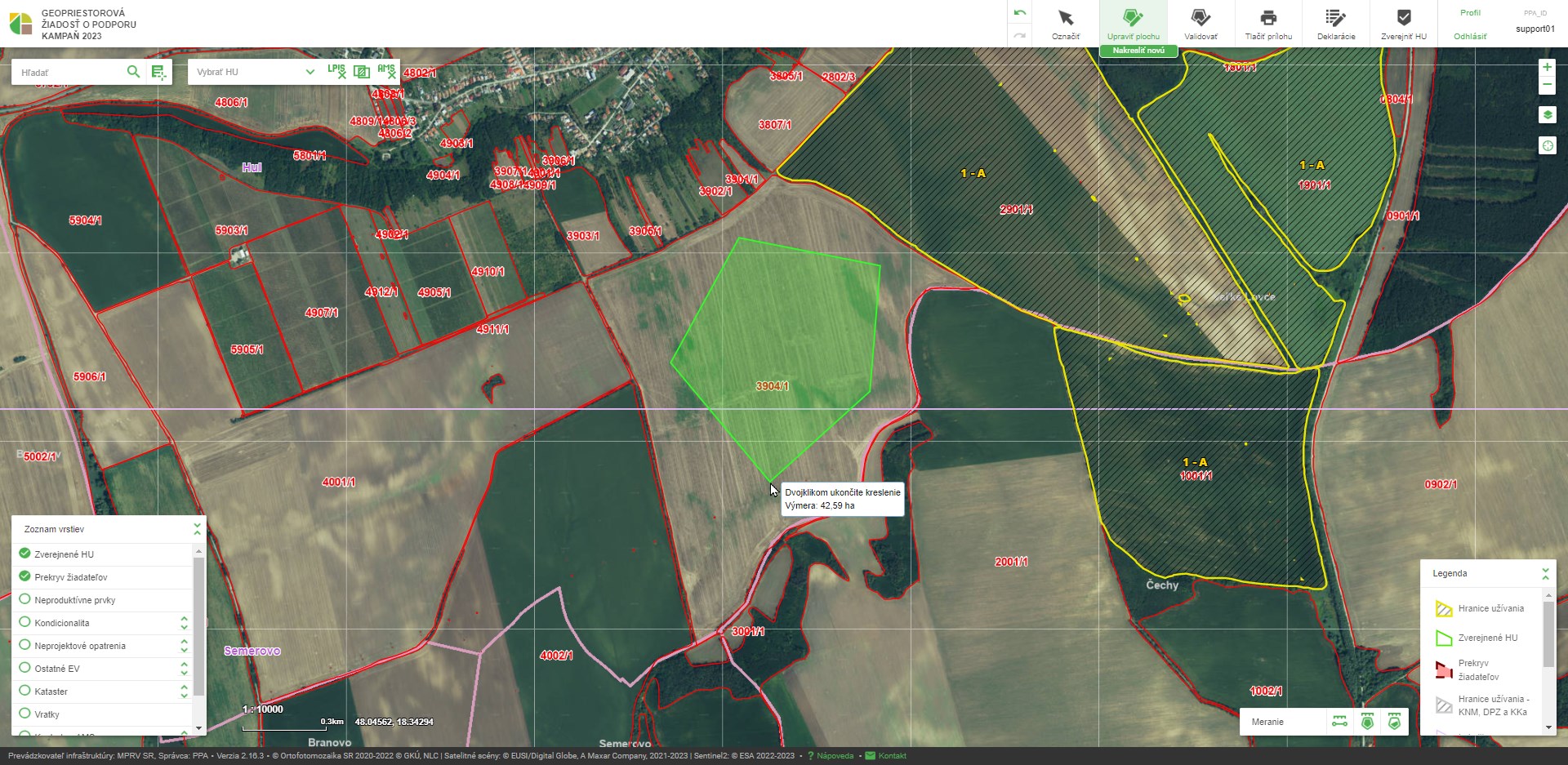Expand the Kondicionalita sublayers
This screenshot has width=1568, height=765.
click(x=184, y=623)
